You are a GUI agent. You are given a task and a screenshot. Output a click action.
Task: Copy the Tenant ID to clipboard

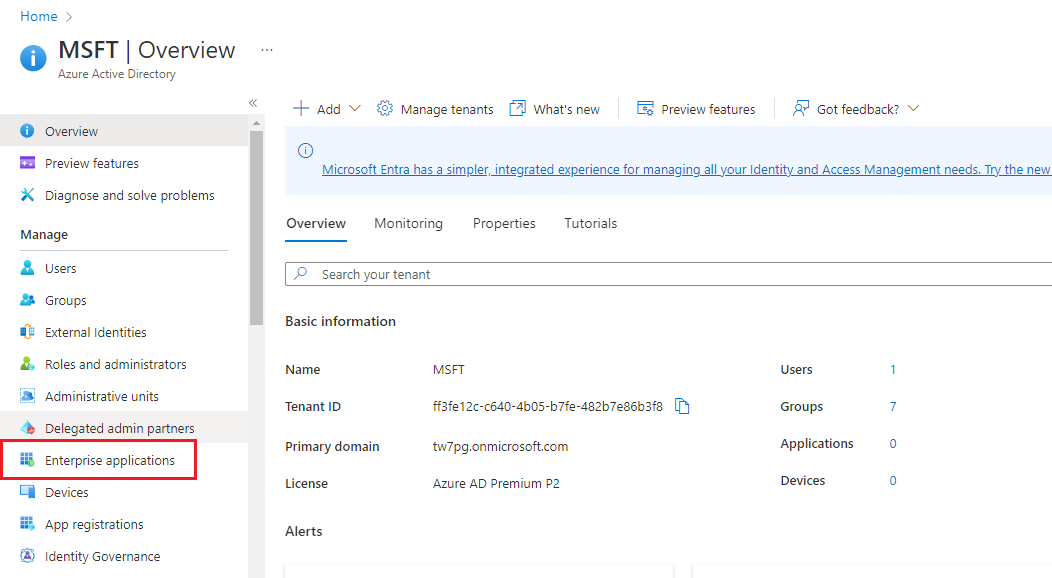682,406
